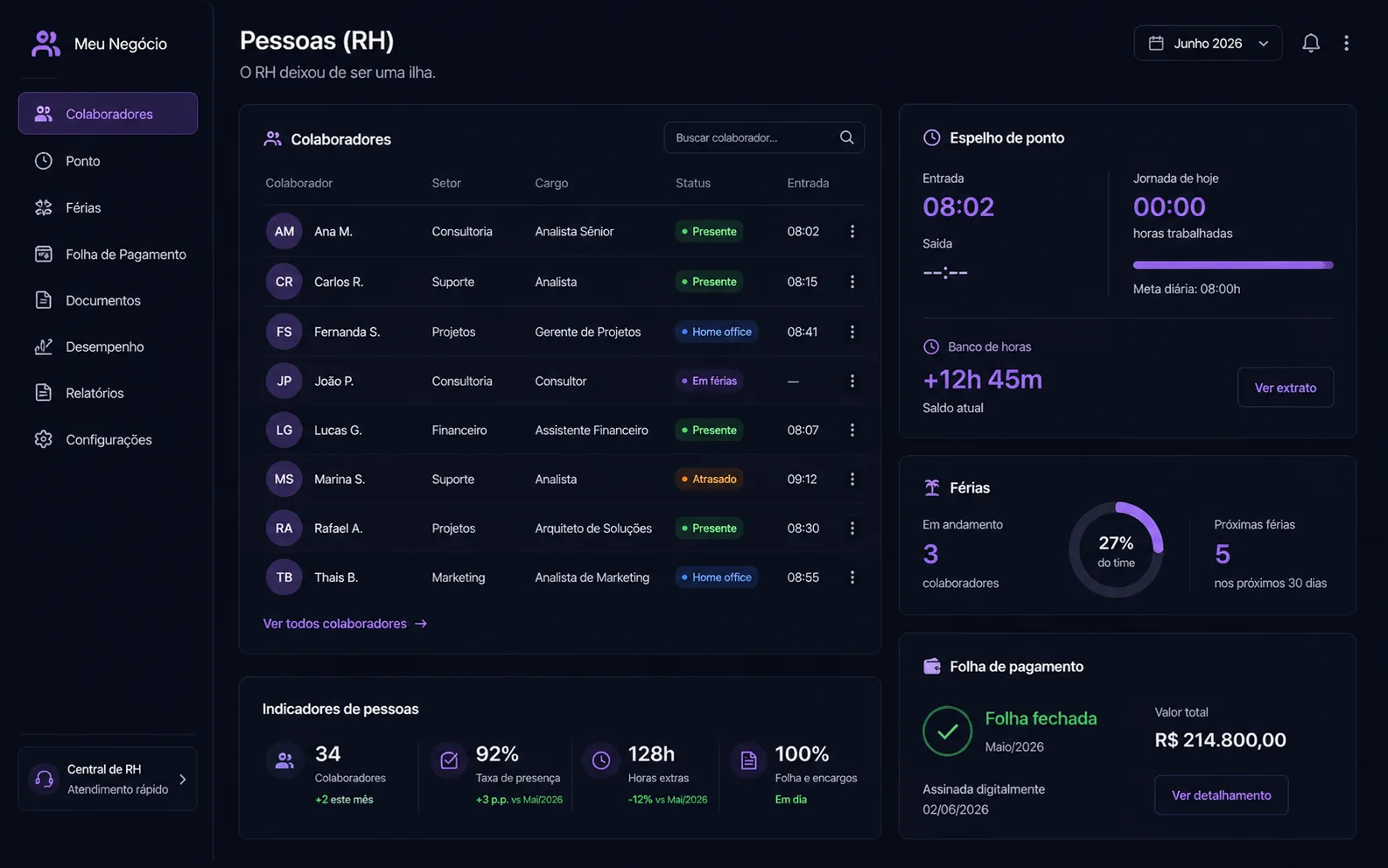Click the Ver extrato button

(1285, 388)
